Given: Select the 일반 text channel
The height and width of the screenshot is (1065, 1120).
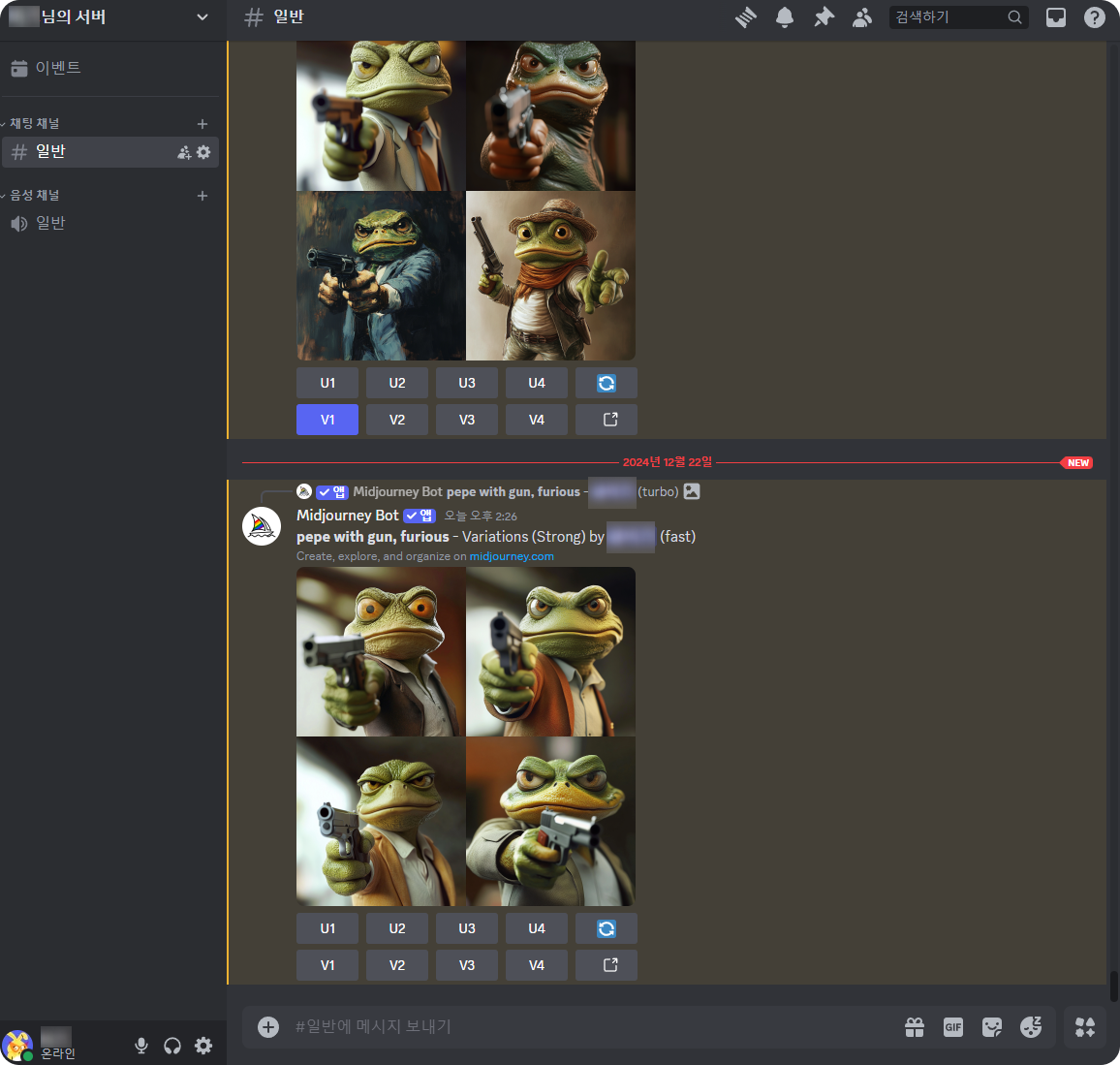Looking at the screenshot, I should [x=110, y=152].
